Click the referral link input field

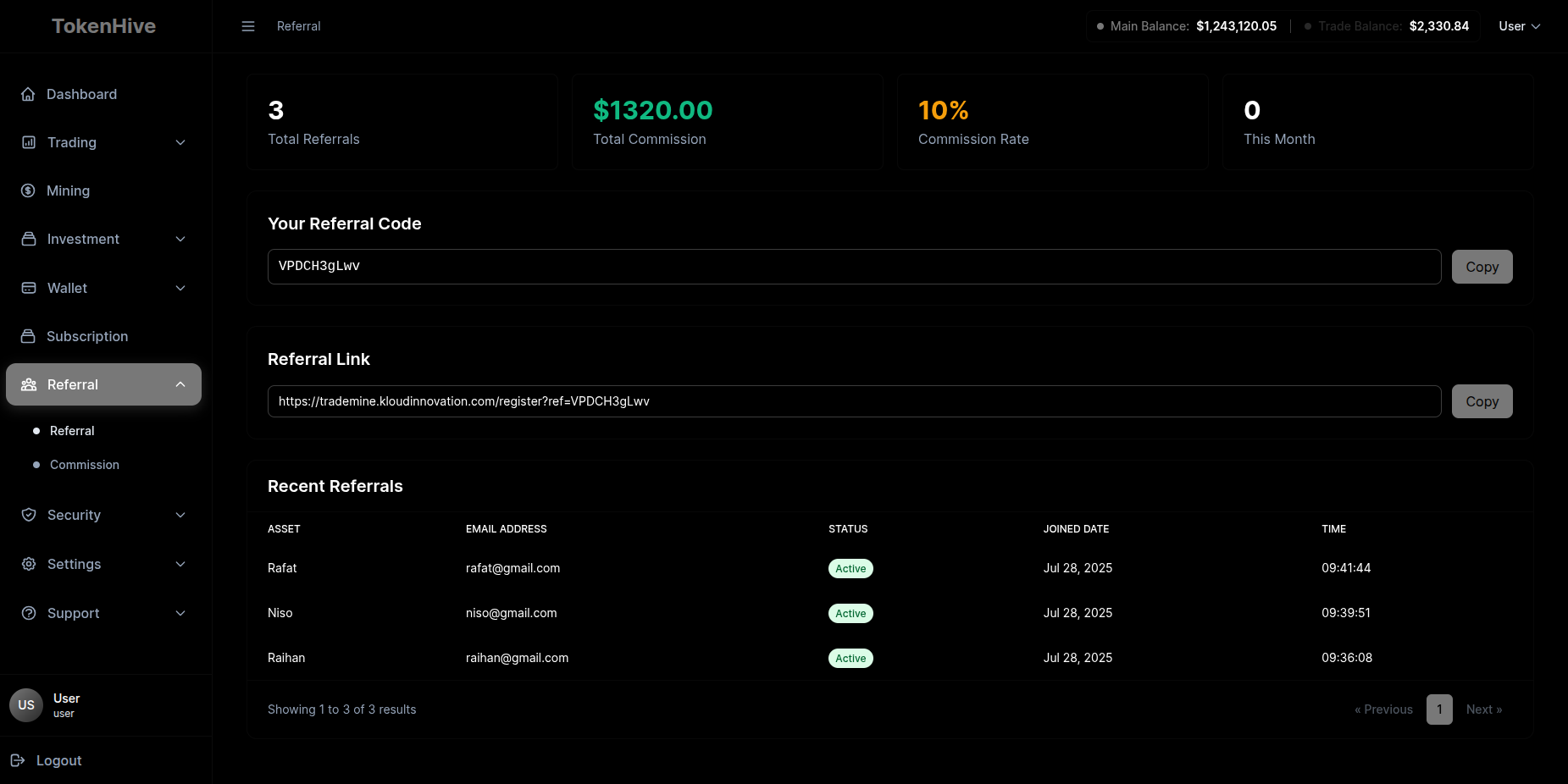tap(854, 401)
